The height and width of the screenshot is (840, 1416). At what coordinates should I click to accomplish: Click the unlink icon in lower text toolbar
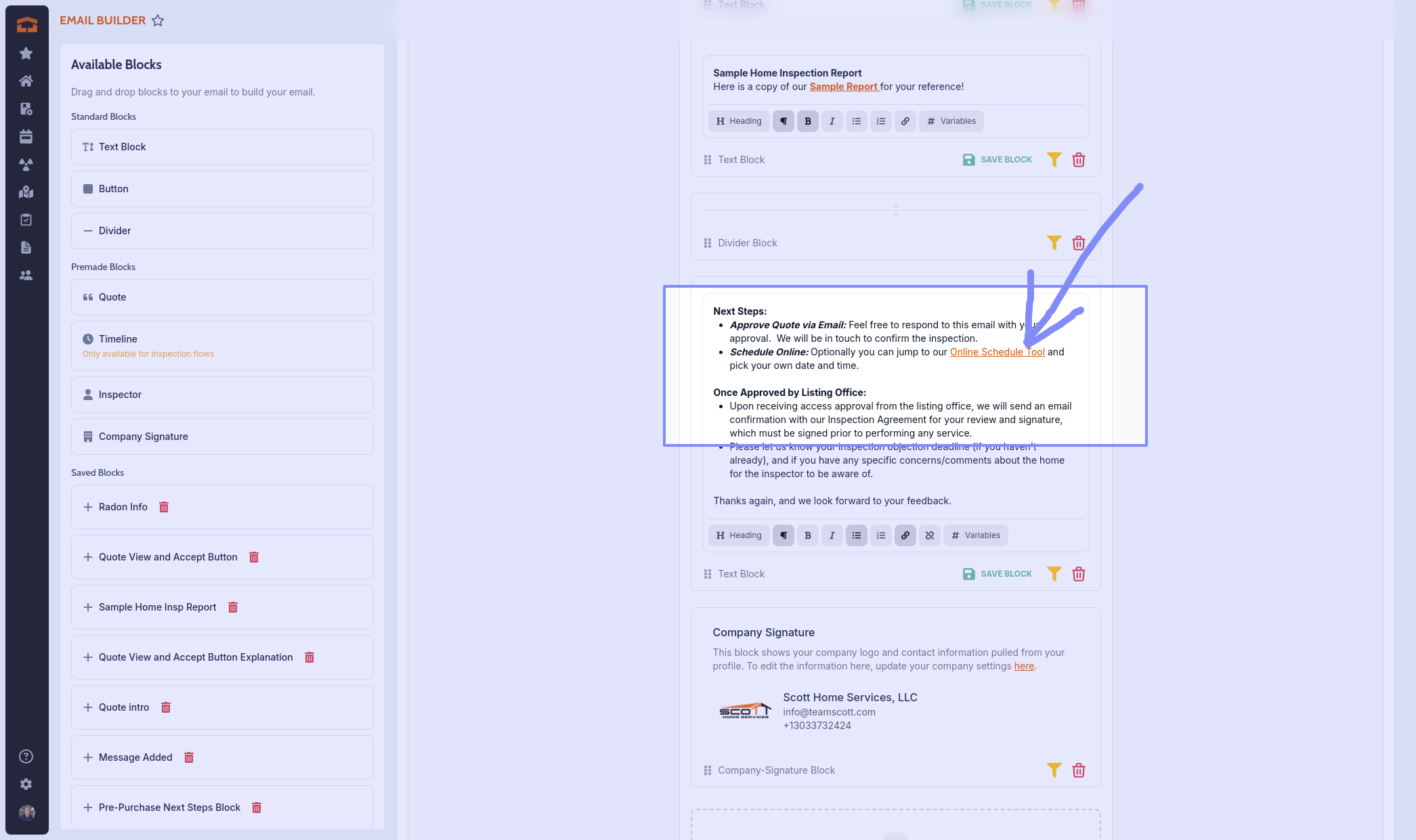tap(929, 535)
